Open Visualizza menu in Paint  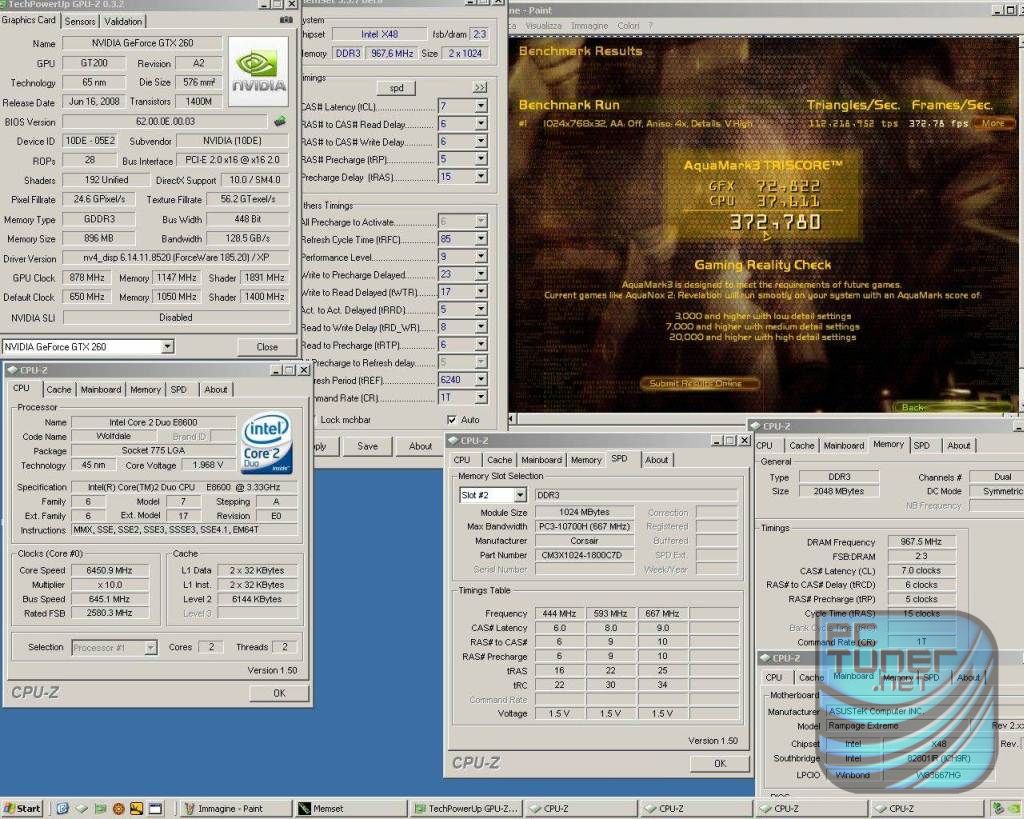pyautogui.click(x=543, y=25)
